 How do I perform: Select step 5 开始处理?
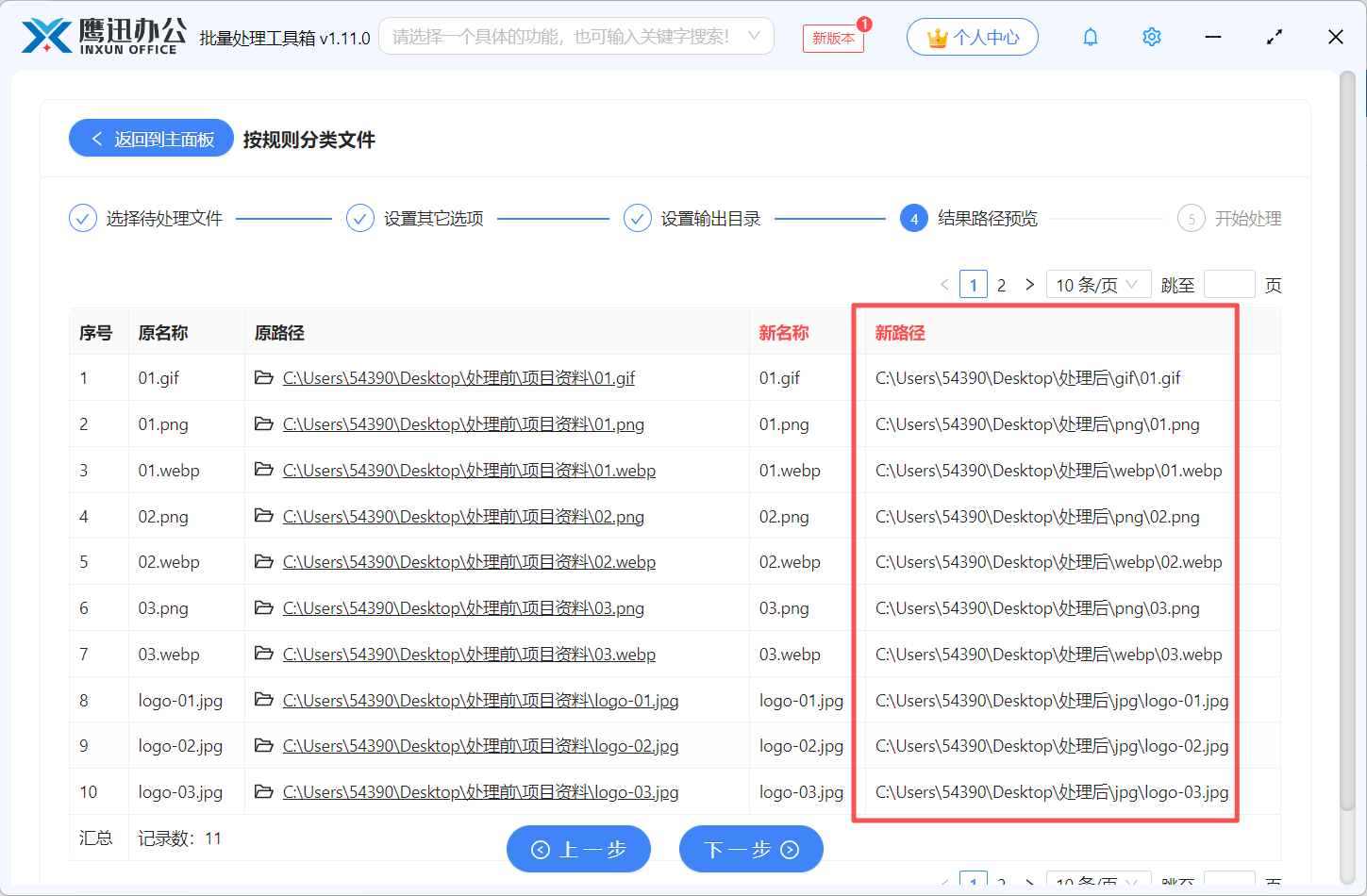click(1229, 218)
